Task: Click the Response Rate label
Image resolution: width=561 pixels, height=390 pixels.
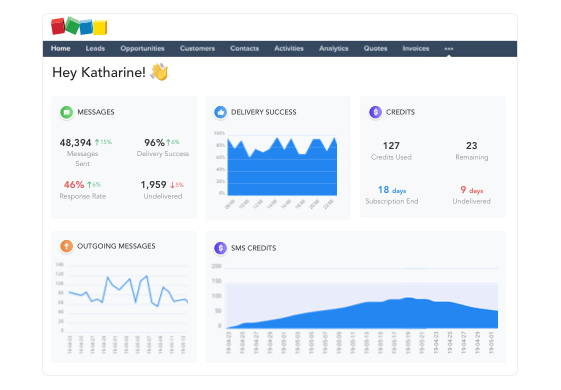Action: pos(83,196)
